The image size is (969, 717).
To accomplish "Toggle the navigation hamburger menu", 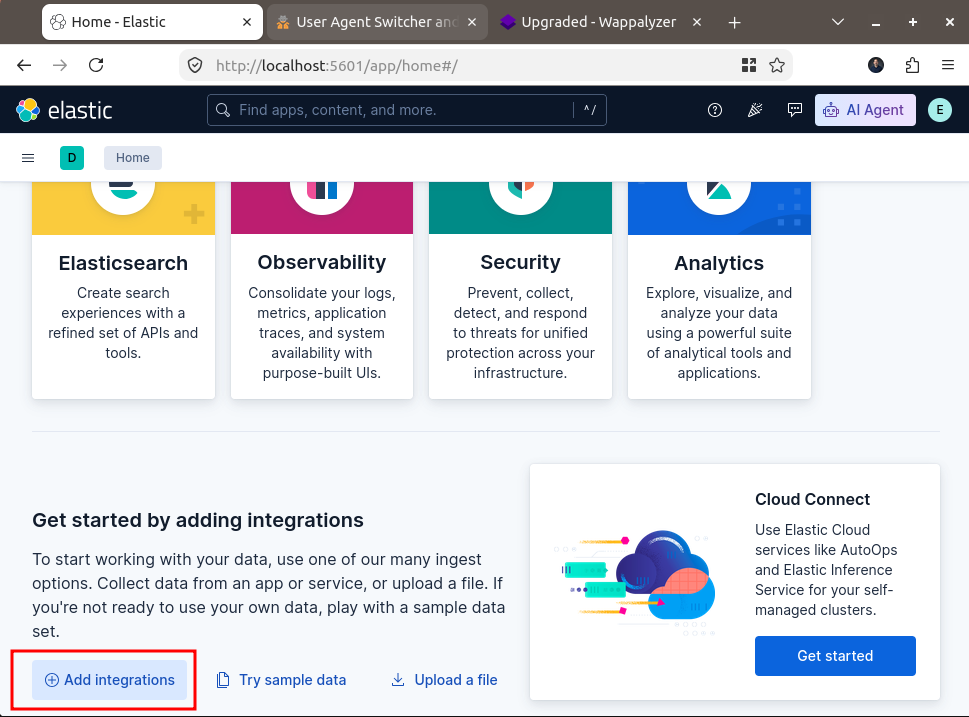I will tap(28, 158).
